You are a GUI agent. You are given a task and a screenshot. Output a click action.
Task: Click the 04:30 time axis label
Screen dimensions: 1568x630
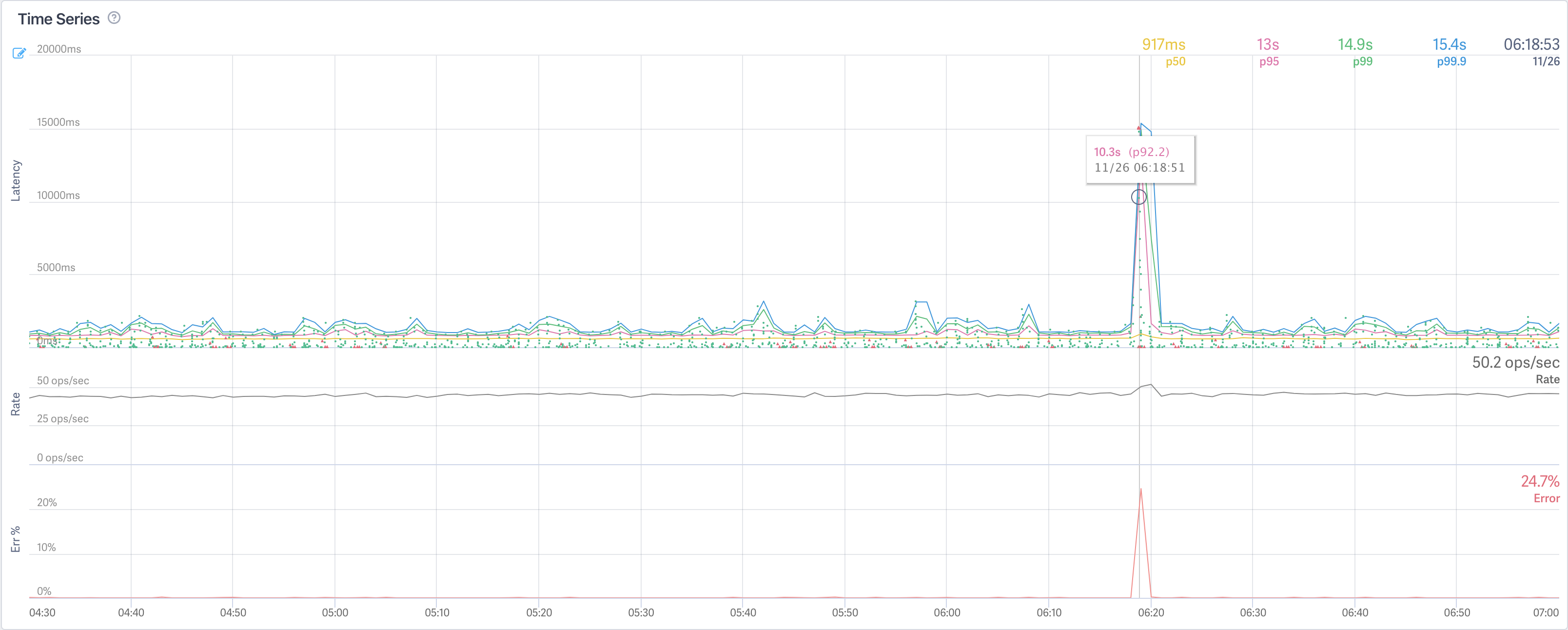click(42, 612)
